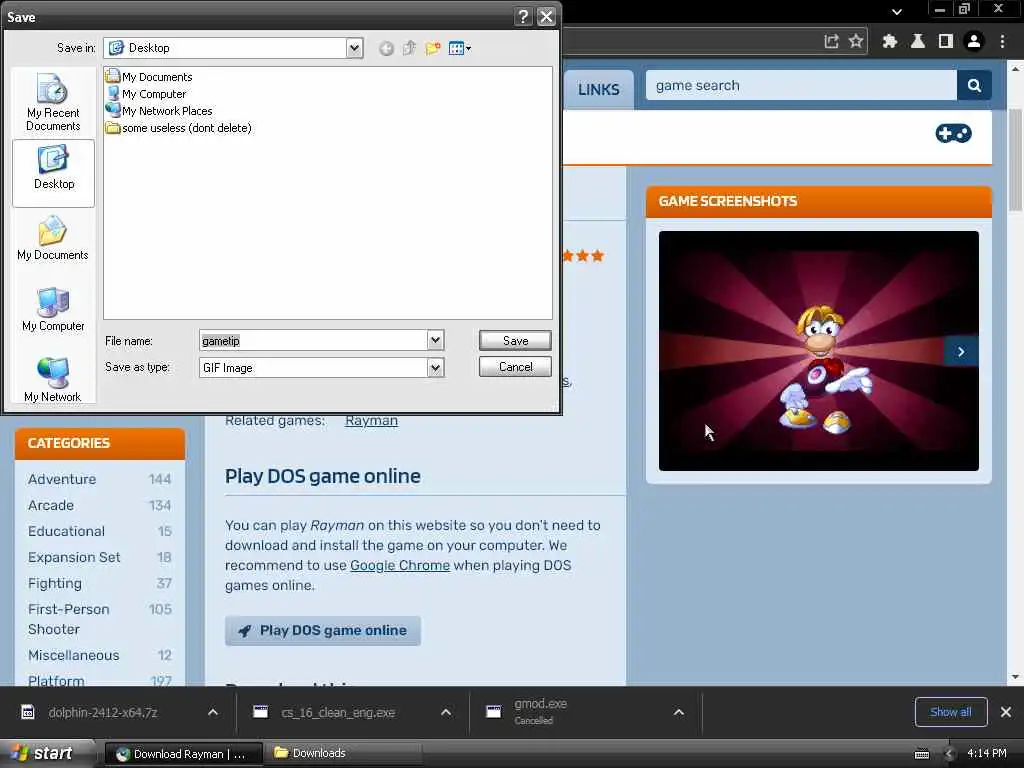The width and height of the screenshot is (1024, 768).
Task: Click the Cancel button in Save dialog
Action: tap(515, 367)
